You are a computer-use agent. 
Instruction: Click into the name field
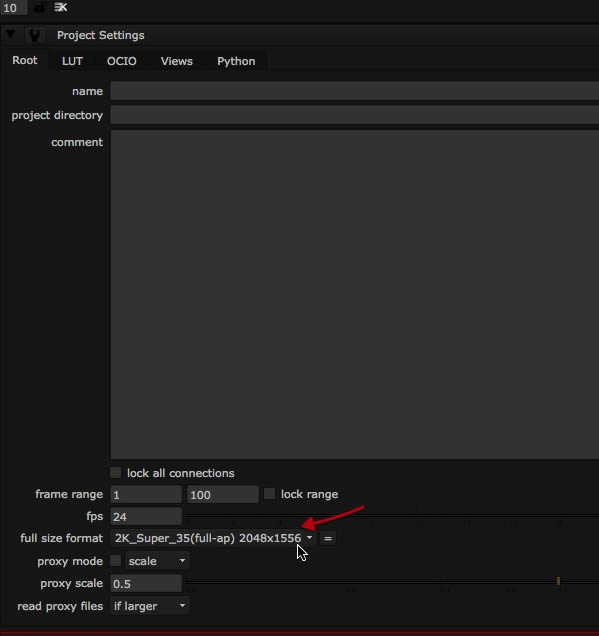tap(354, 91)
